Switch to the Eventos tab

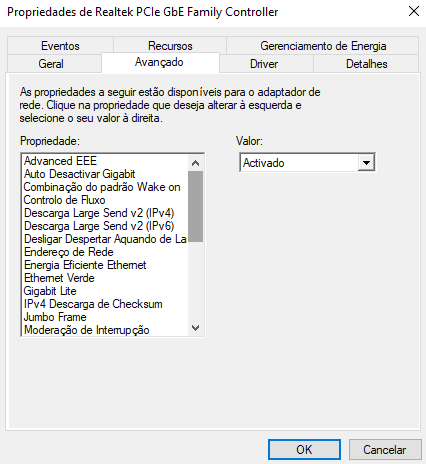click(60, 46)
